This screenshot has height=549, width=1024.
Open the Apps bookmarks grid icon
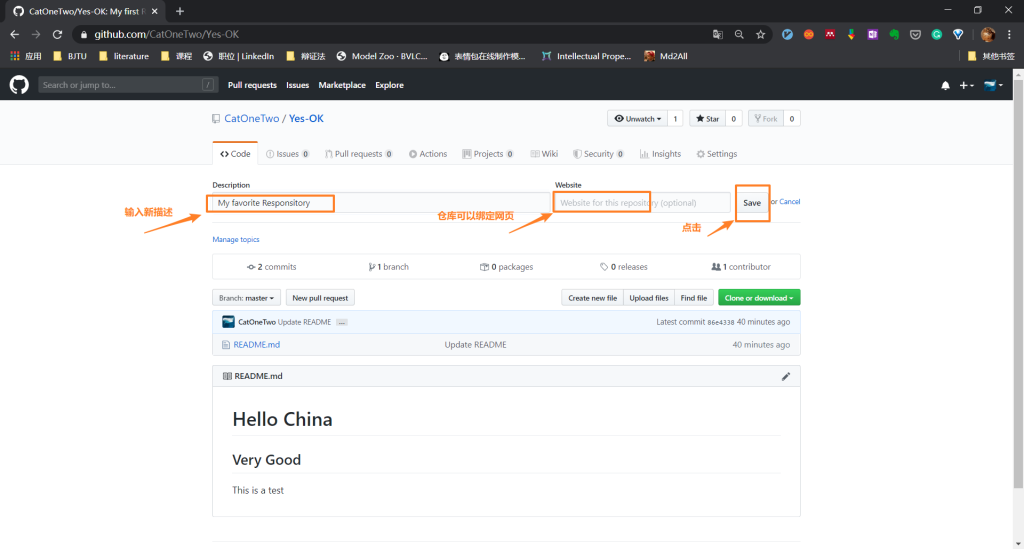click(14, 56)
